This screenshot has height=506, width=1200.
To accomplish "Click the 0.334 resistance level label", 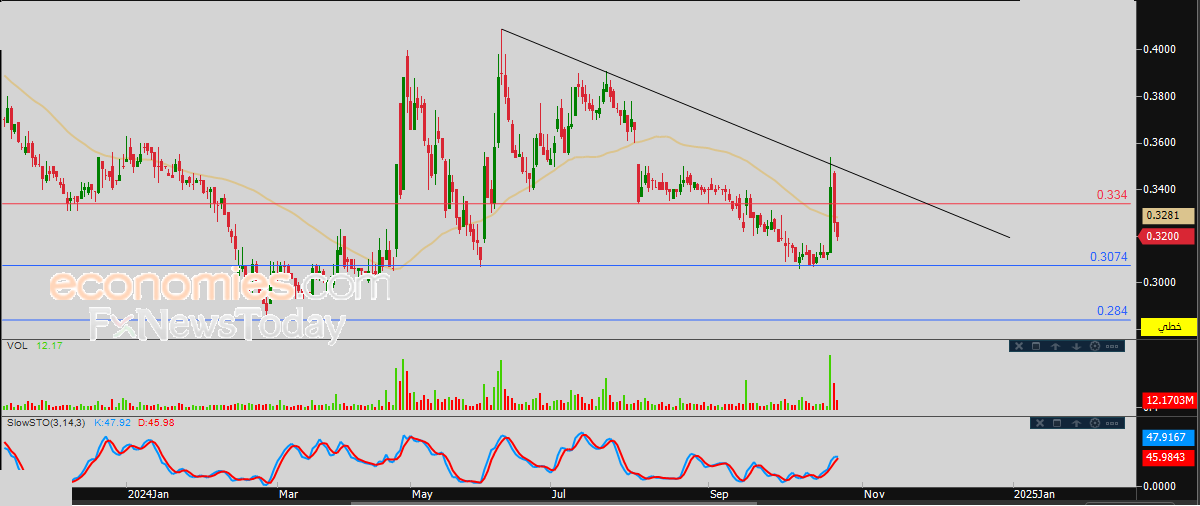I will (1112, 195).
